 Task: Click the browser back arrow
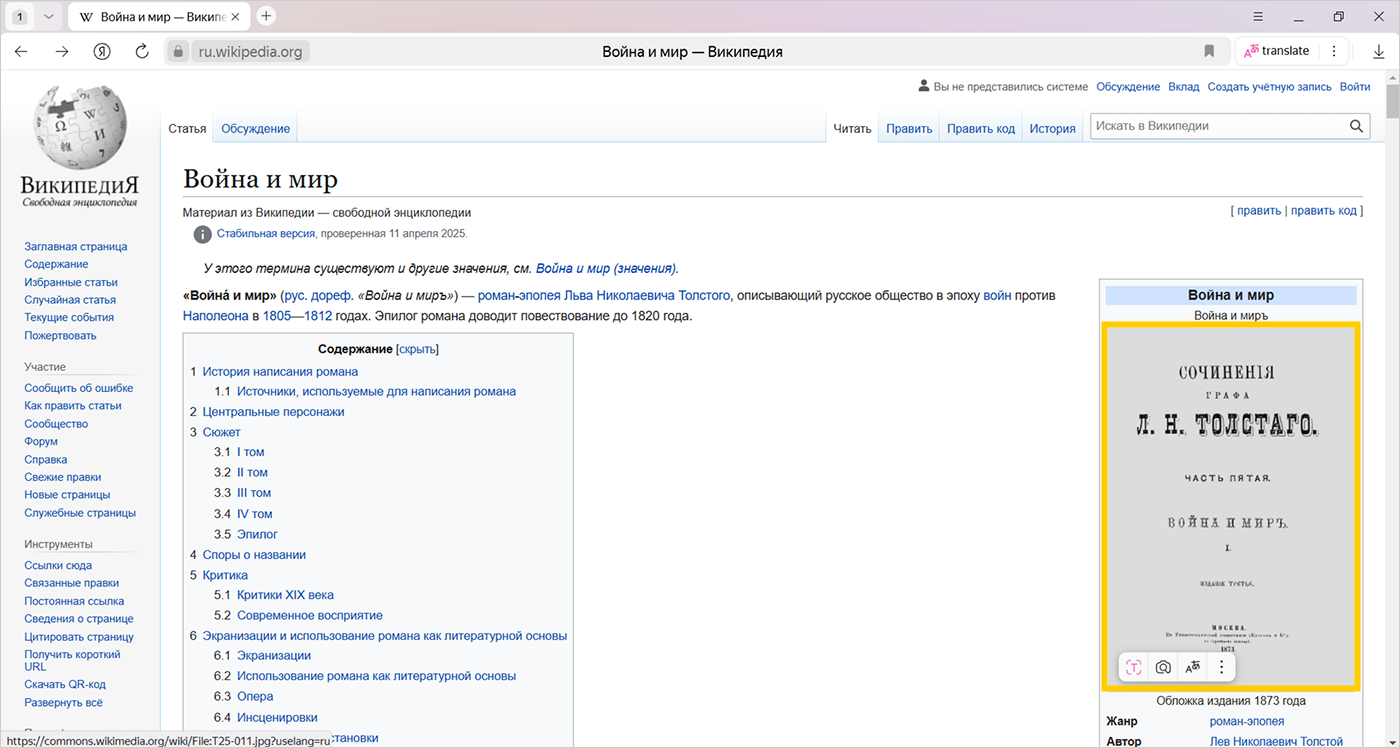point(21,51)
